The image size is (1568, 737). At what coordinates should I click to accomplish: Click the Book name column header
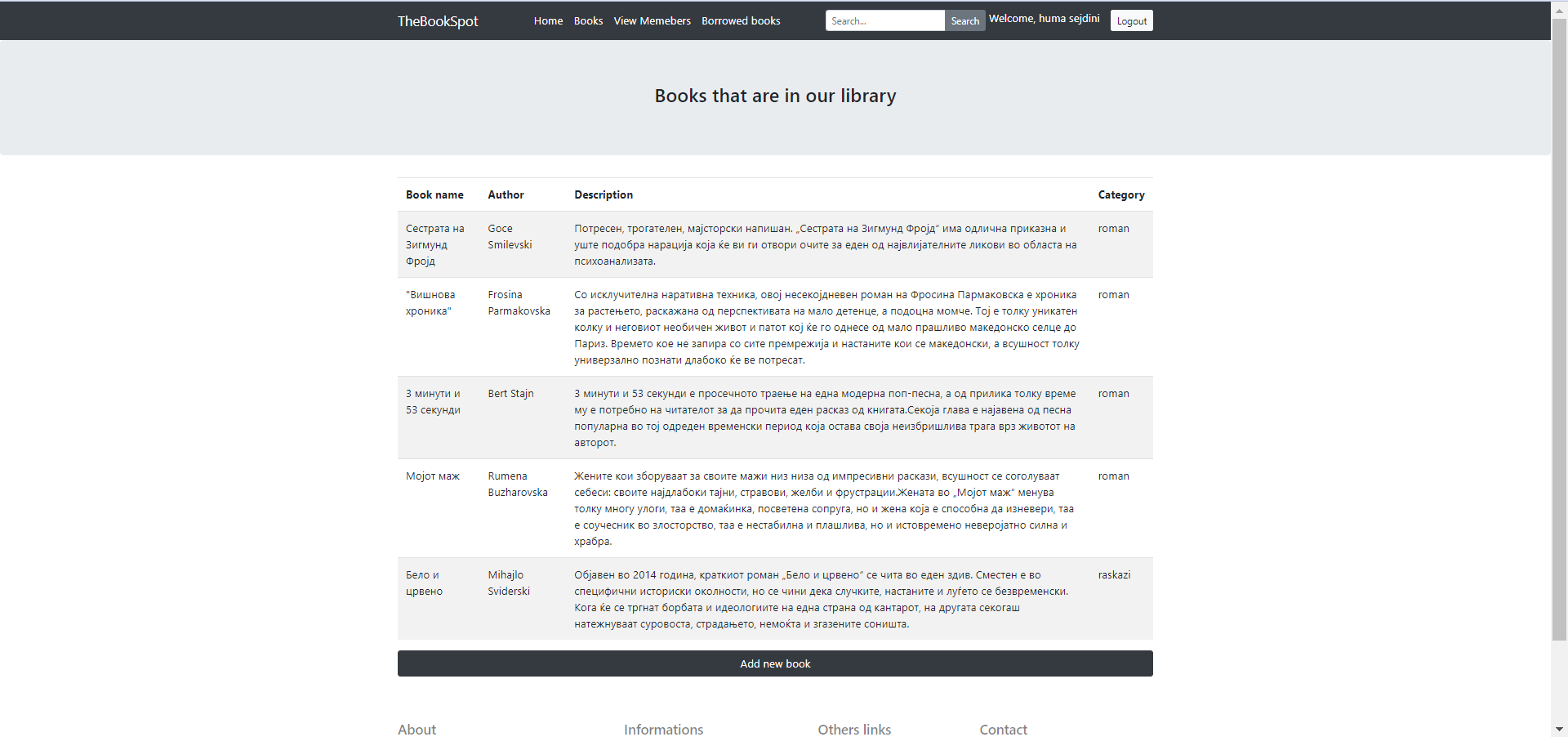[x=434, y=195]
